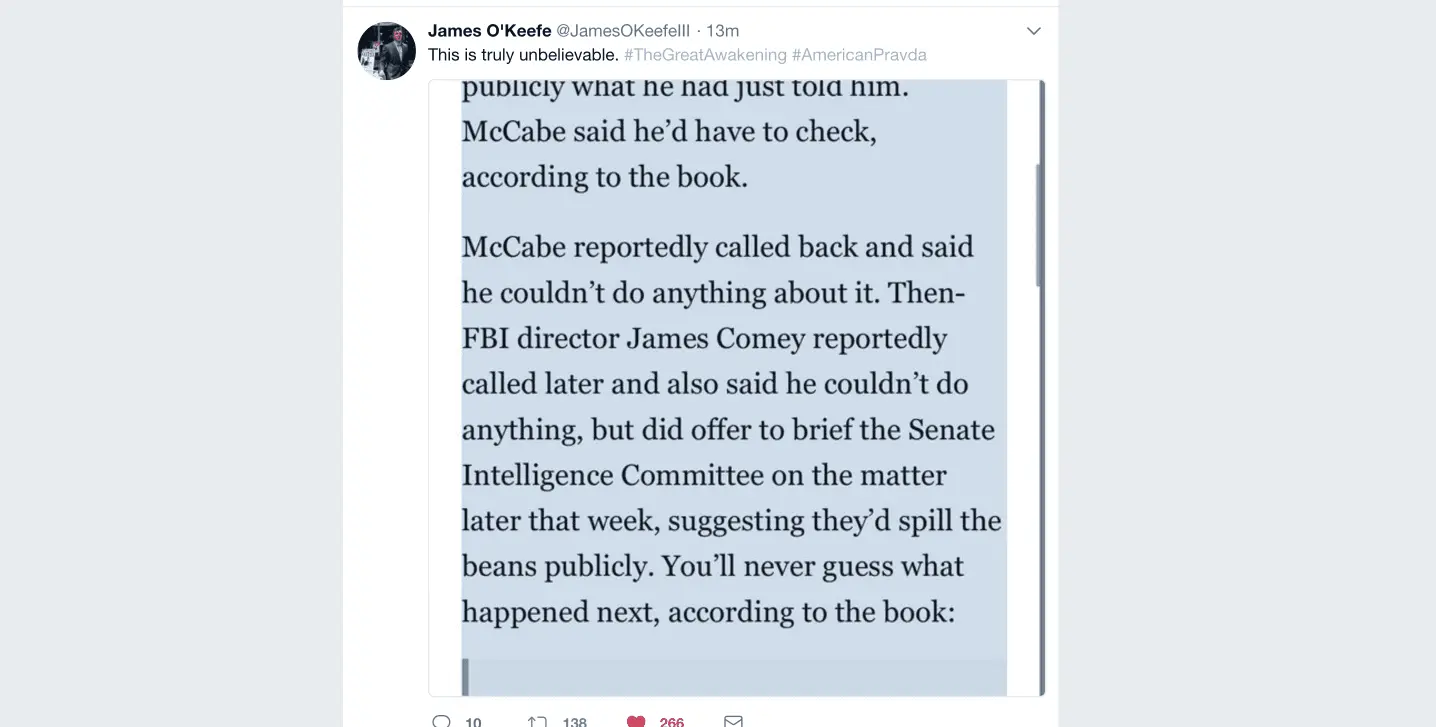Toggle the red heart like button
1436x727 pixels.
point(636,721)
